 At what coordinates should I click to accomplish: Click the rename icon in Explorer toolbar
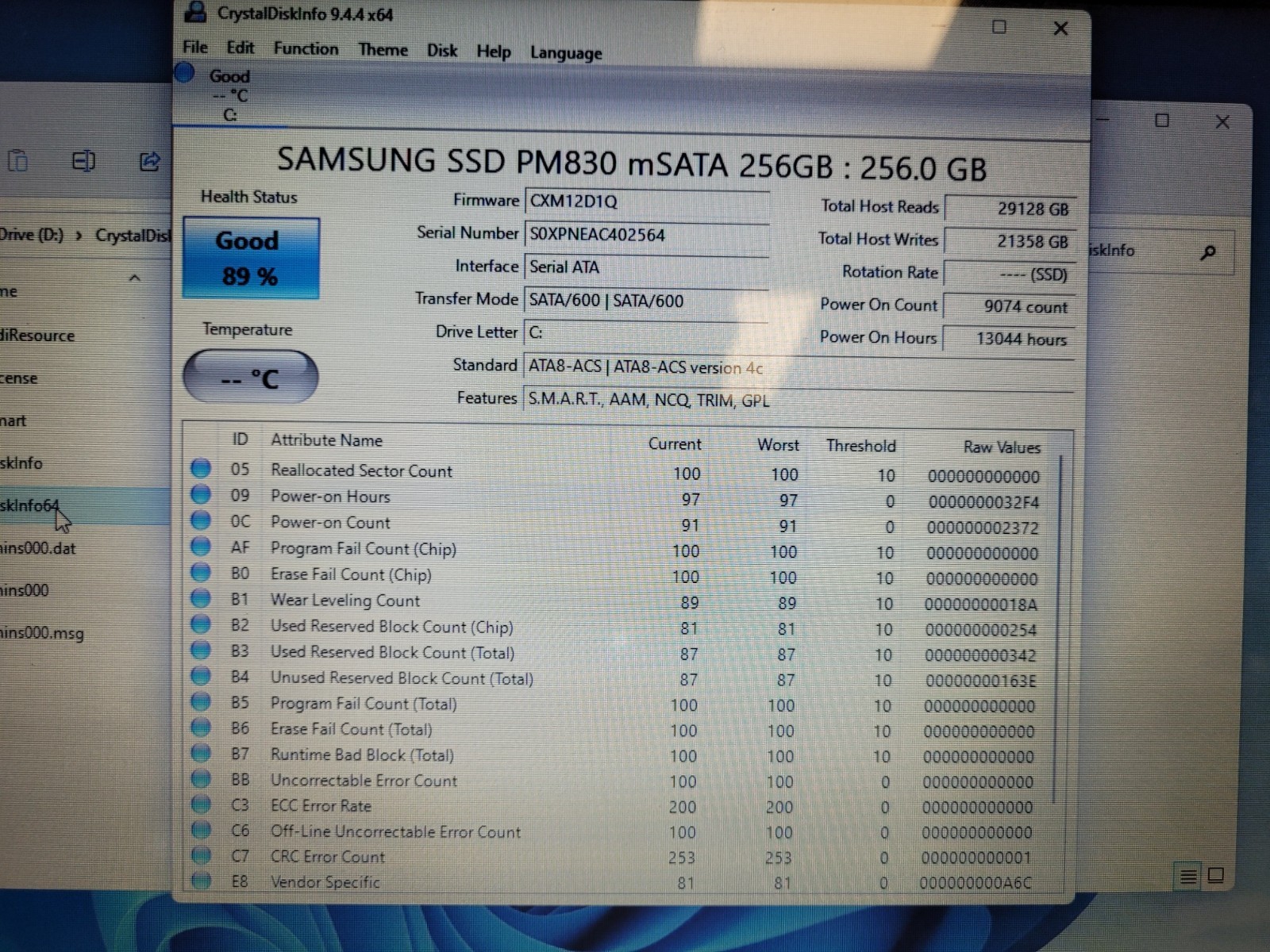tap(83, 161)
